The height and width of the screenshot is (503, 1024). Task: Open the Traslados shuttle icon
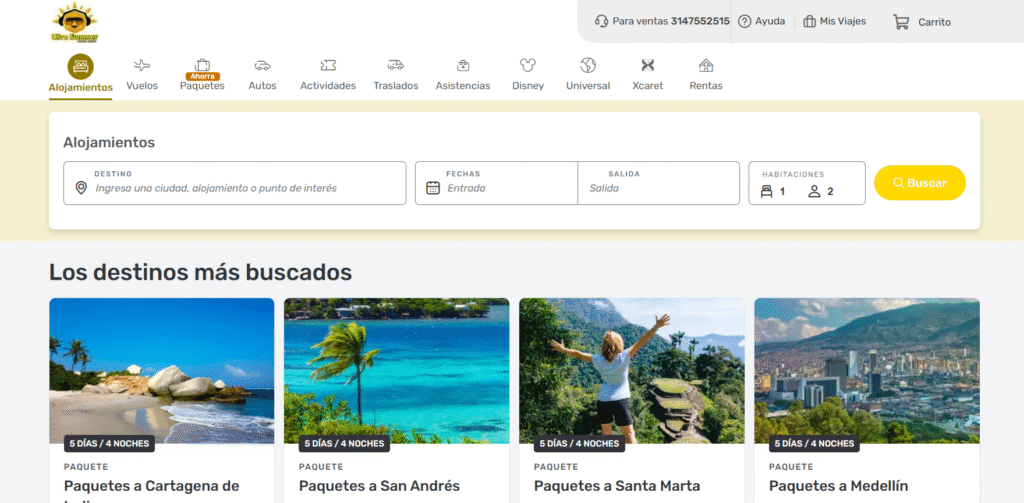[396, 65]
